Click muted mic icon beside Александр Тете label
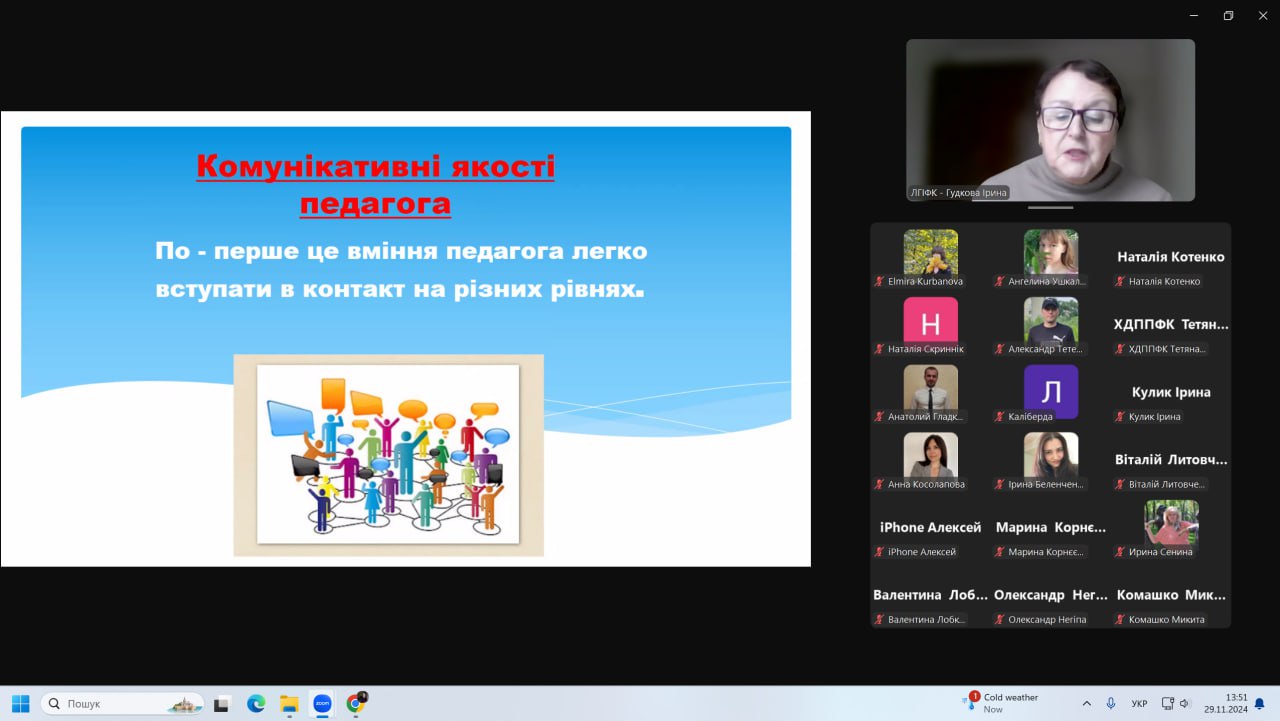Screen dimensions: 1280x721 coord(1000,349)
